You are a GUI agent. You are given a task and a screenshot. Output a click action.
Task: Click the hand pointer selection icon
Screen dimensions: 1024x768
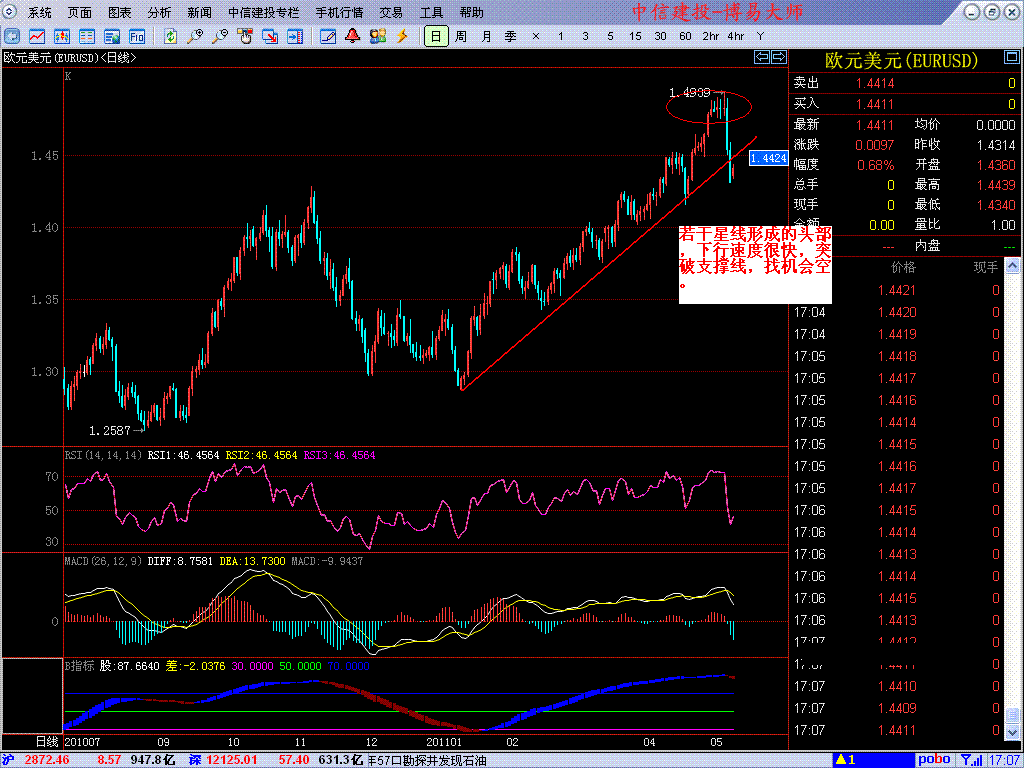(245, 37)
